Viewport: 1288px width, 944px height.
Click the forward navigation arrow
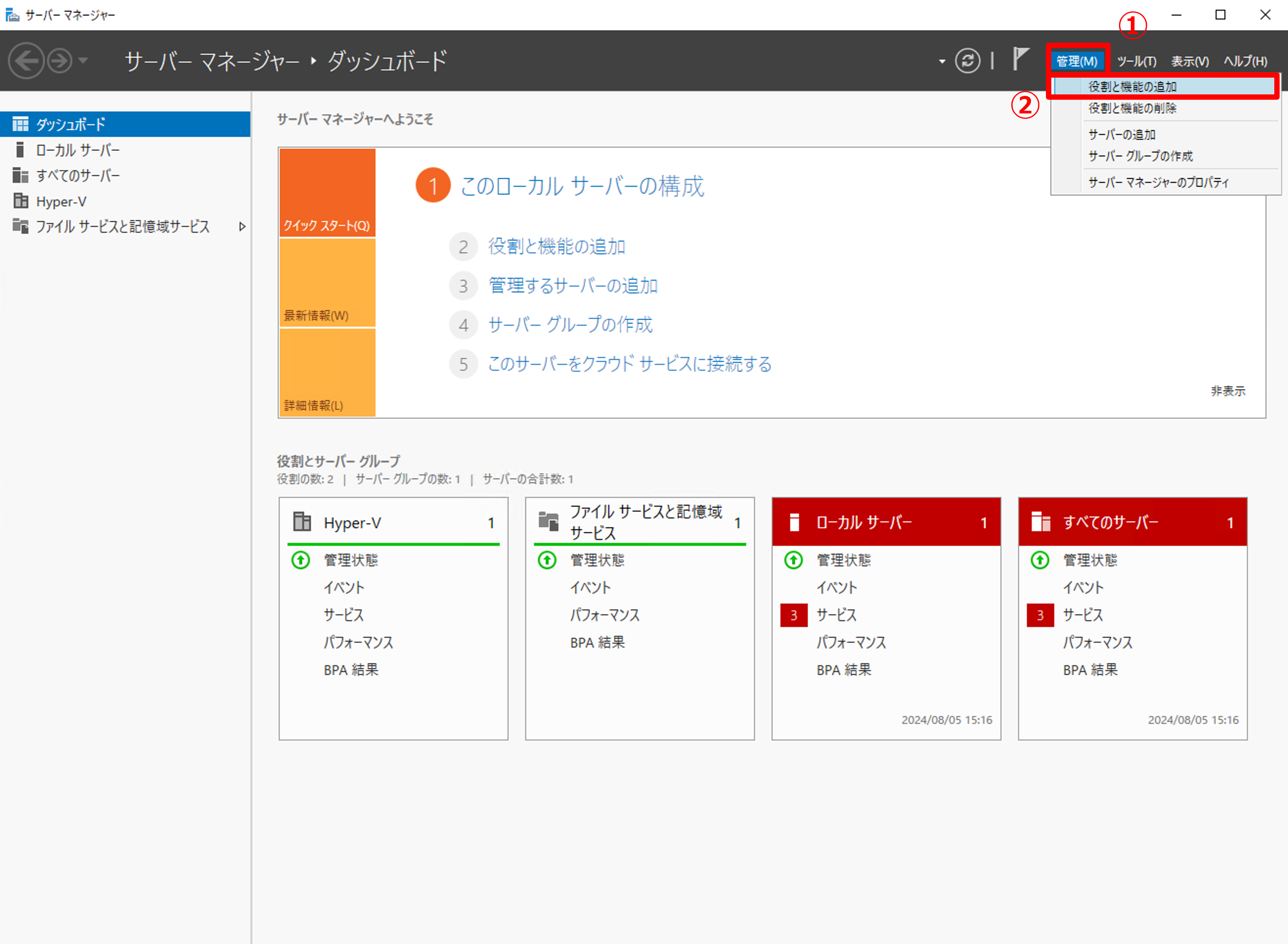coord(59,61)
